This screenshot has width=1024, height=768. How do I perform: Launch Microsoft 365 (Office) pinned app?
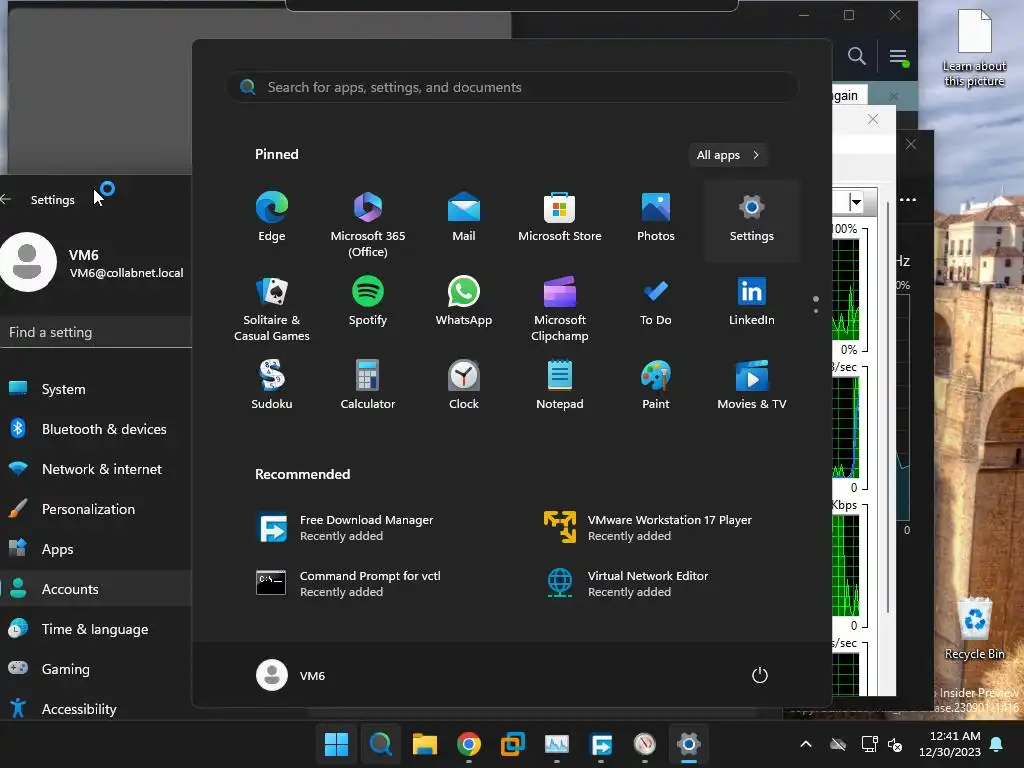click(x=368, y=224)
